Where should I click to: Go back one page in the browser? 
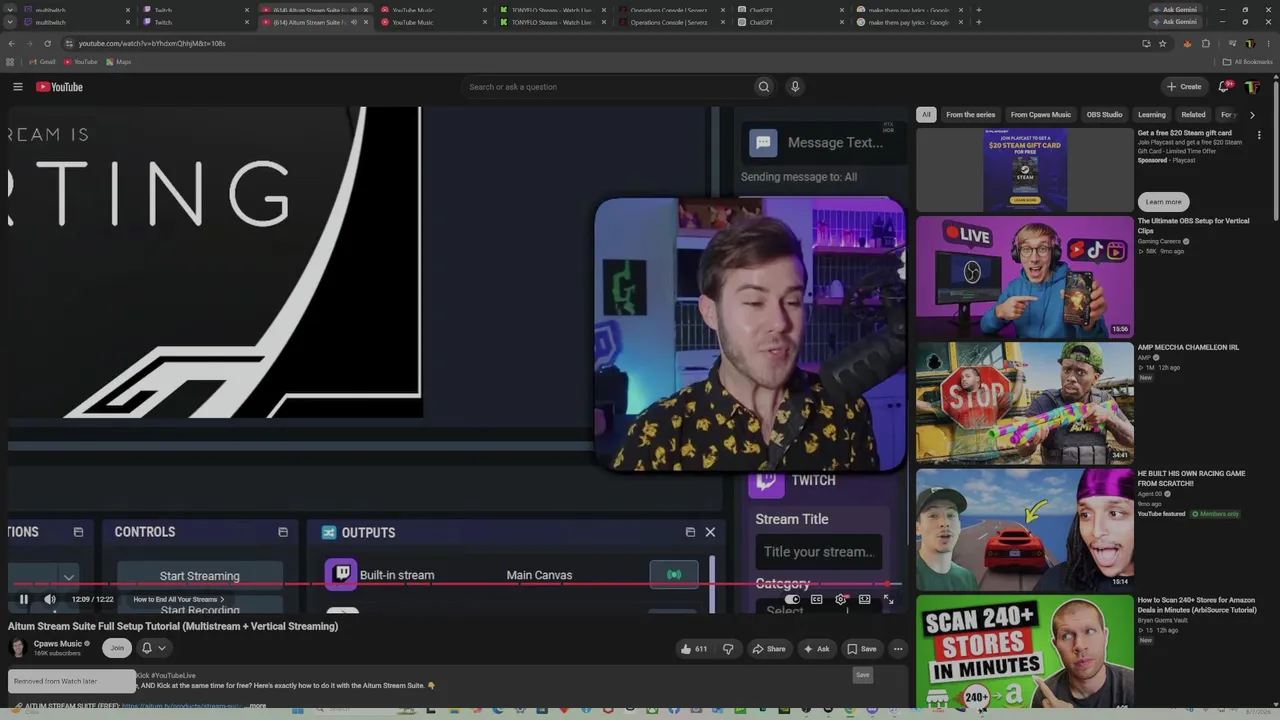(x=11, y=43)
